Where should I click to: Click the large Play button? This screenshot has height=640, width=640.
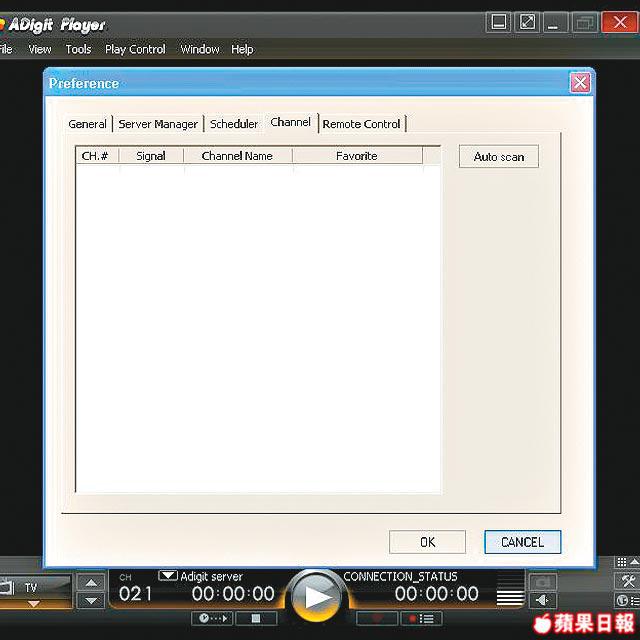pyautogui.click(x=316, y=597)
